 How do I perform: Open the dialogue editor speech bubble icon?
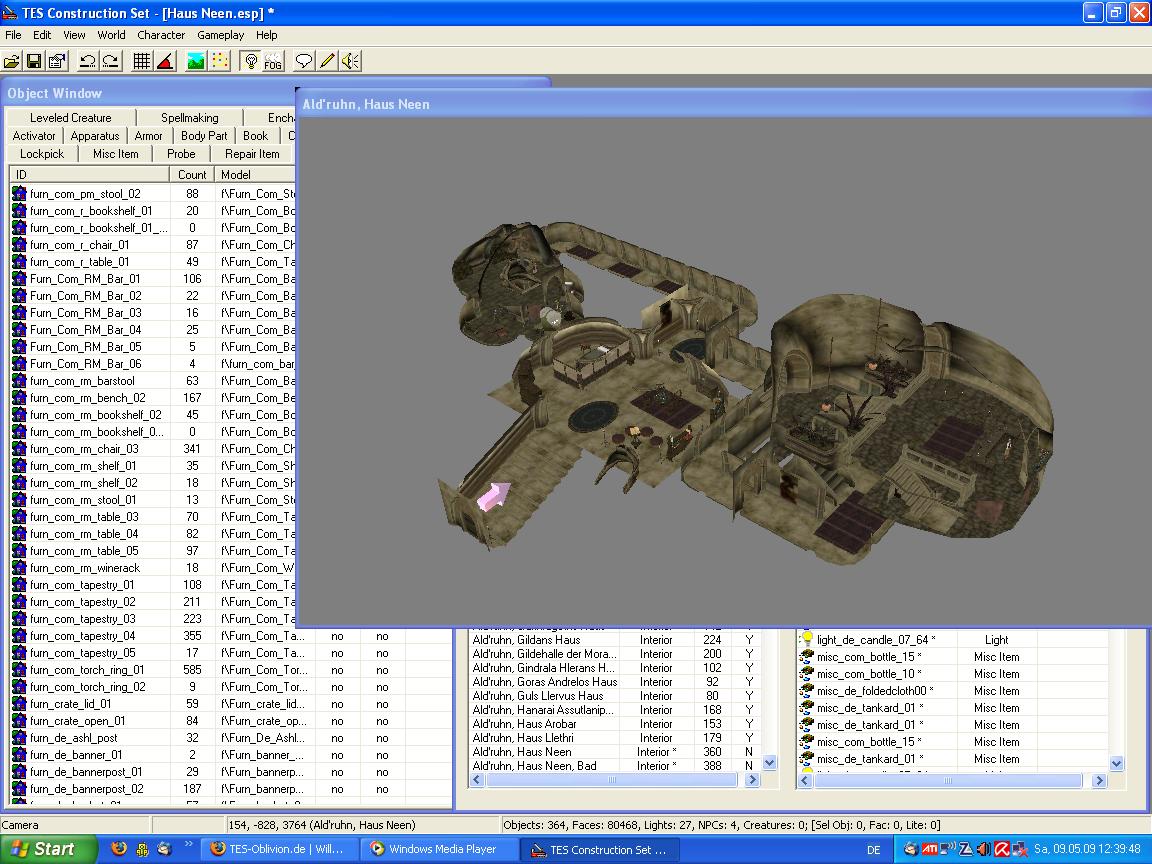coord(304,61)
